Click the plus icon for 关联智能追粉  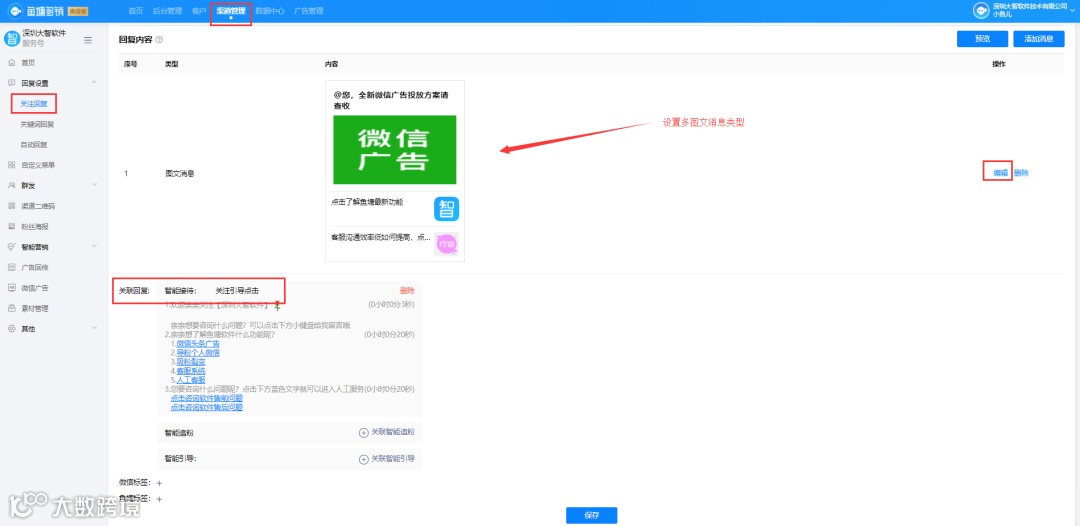click(x=364, y=432)
